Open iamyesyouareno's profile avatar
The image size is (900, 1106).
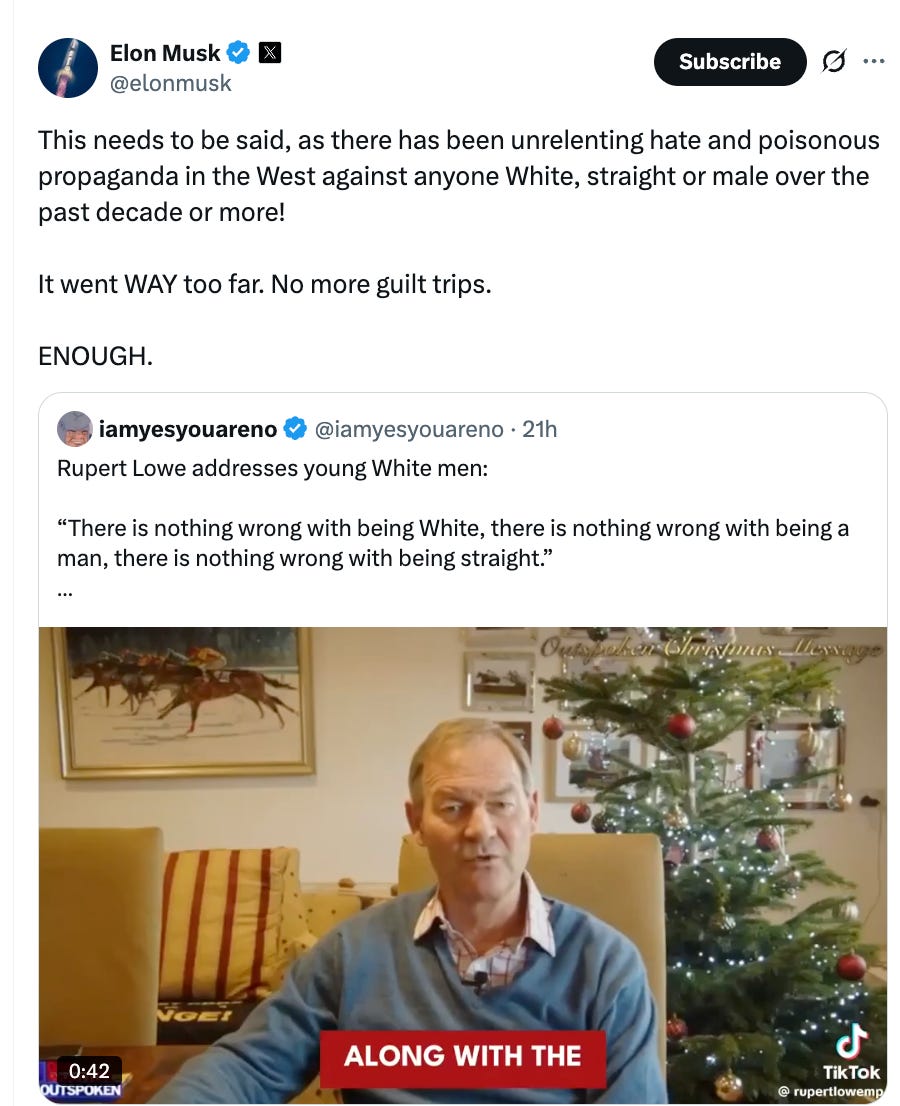pyautogui.click(x=74, y=428)
